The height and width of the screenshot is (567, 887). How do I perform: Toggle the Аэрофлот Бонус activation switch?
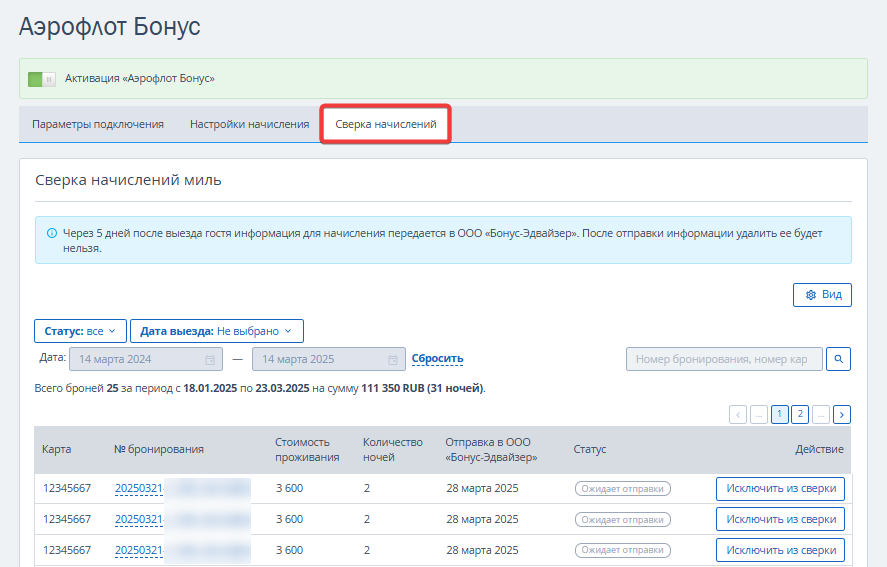click(x=42, y=79)
